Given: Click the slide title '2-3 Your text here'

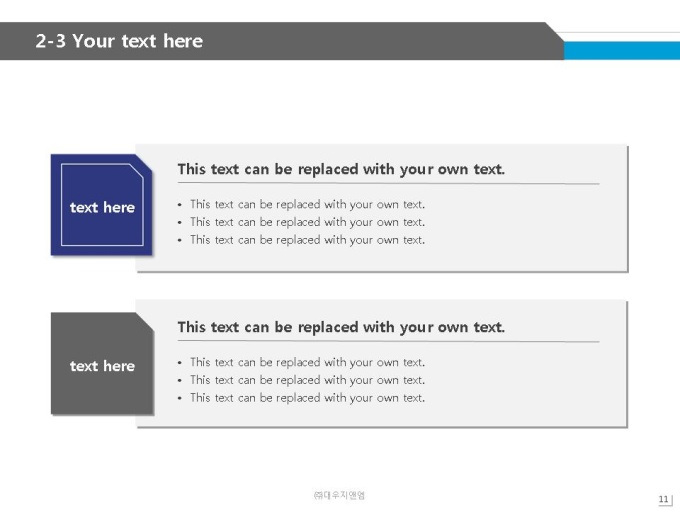Looking at the screenshot, I should [119, 41].
